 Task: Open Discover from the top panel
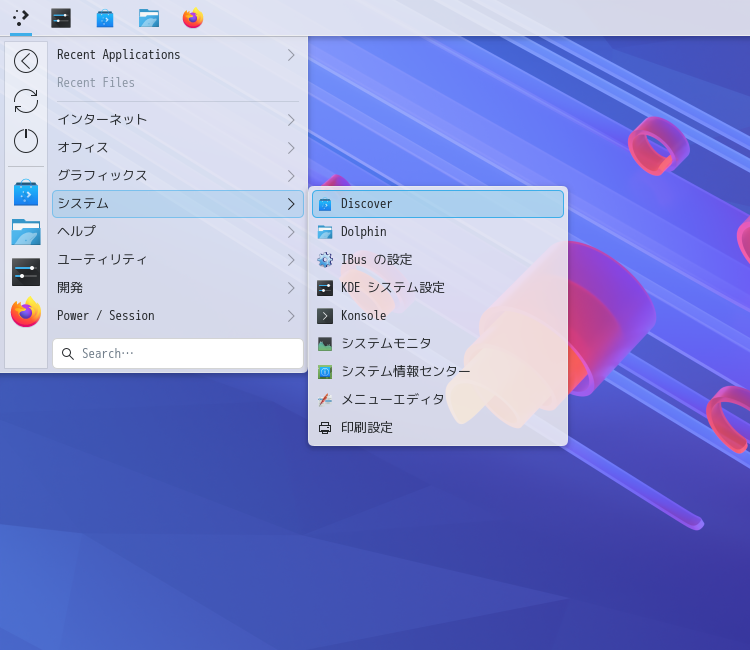tap(105, 18)
